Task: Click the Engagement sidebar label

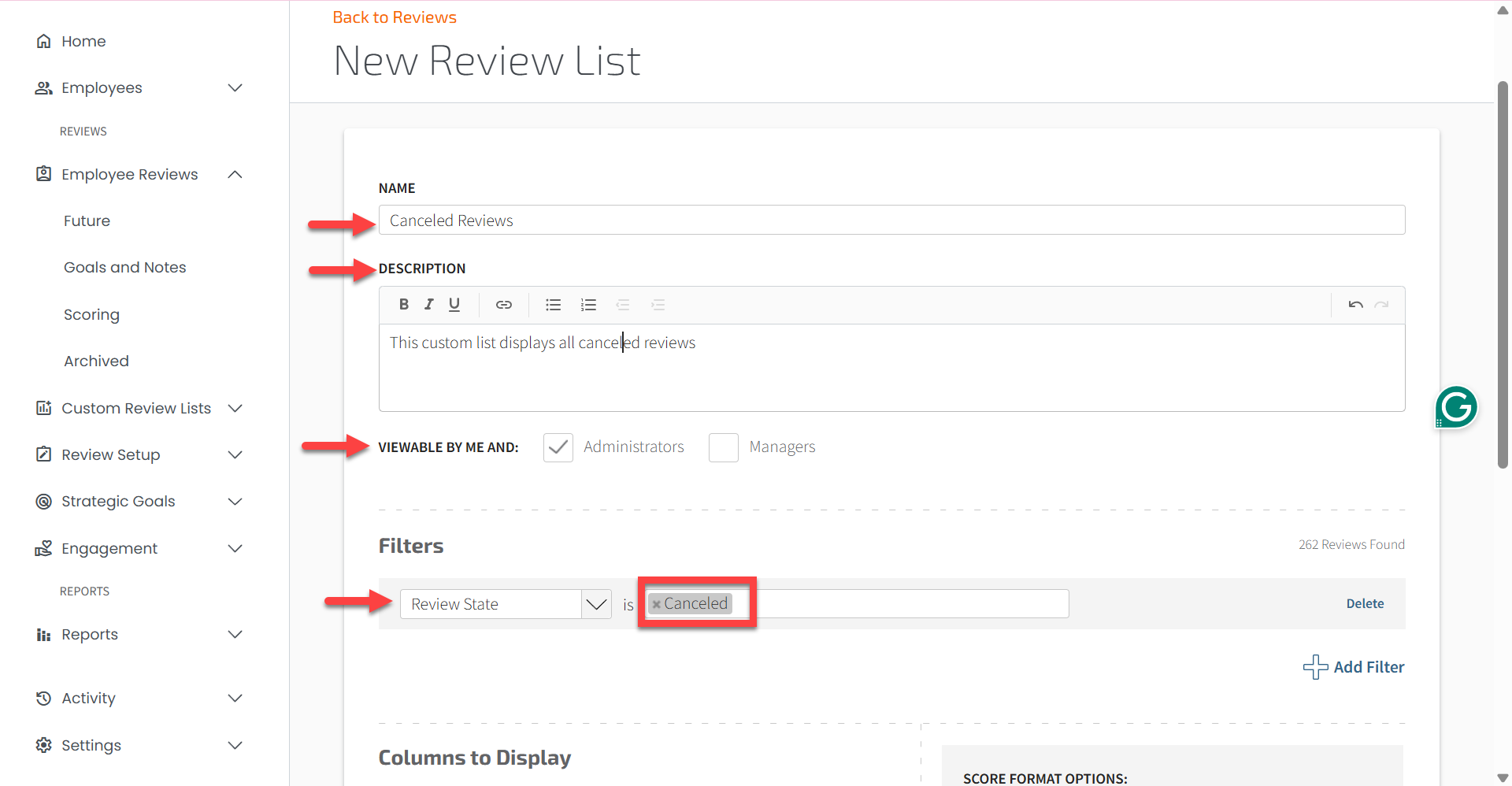Action: pyautogui.click(x=109, y=548)
